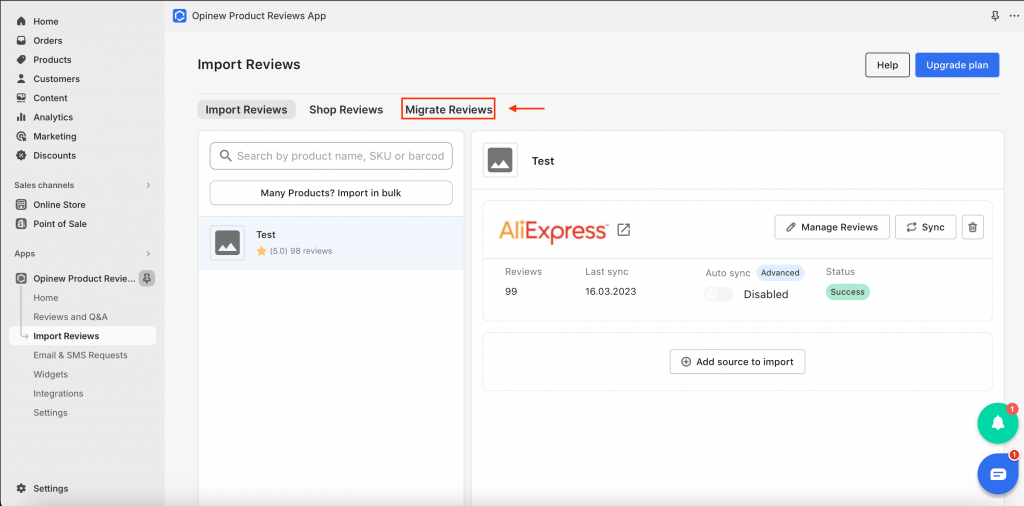This screenshot has width=1024, height=506.
Task: Open Point of Sale channel
Action: coord(60,223)
